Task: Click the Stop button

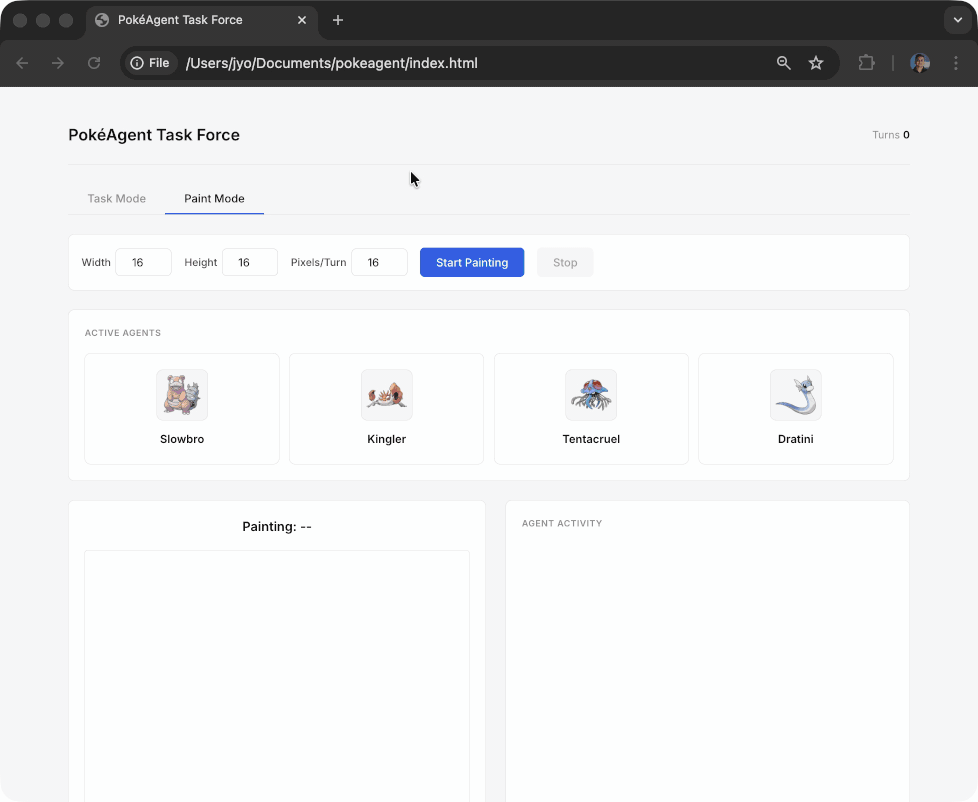Action: click(x=565, y=263)
